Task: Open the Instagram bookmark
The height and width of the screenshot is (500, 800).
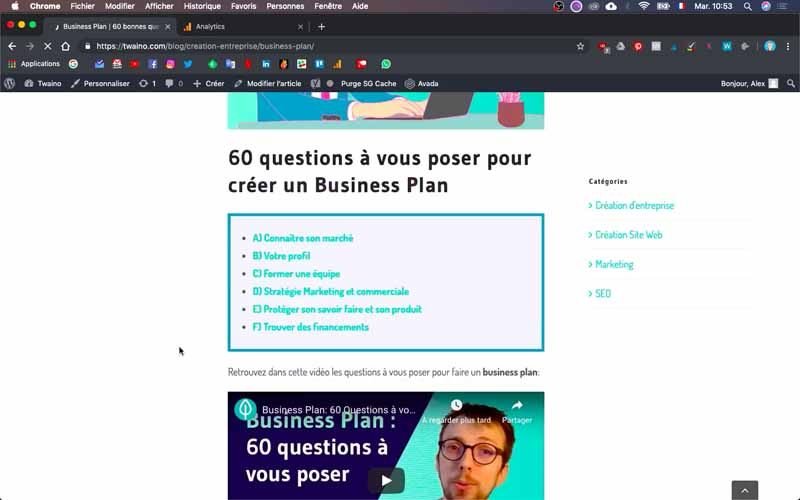Action: tap(170, 64)
